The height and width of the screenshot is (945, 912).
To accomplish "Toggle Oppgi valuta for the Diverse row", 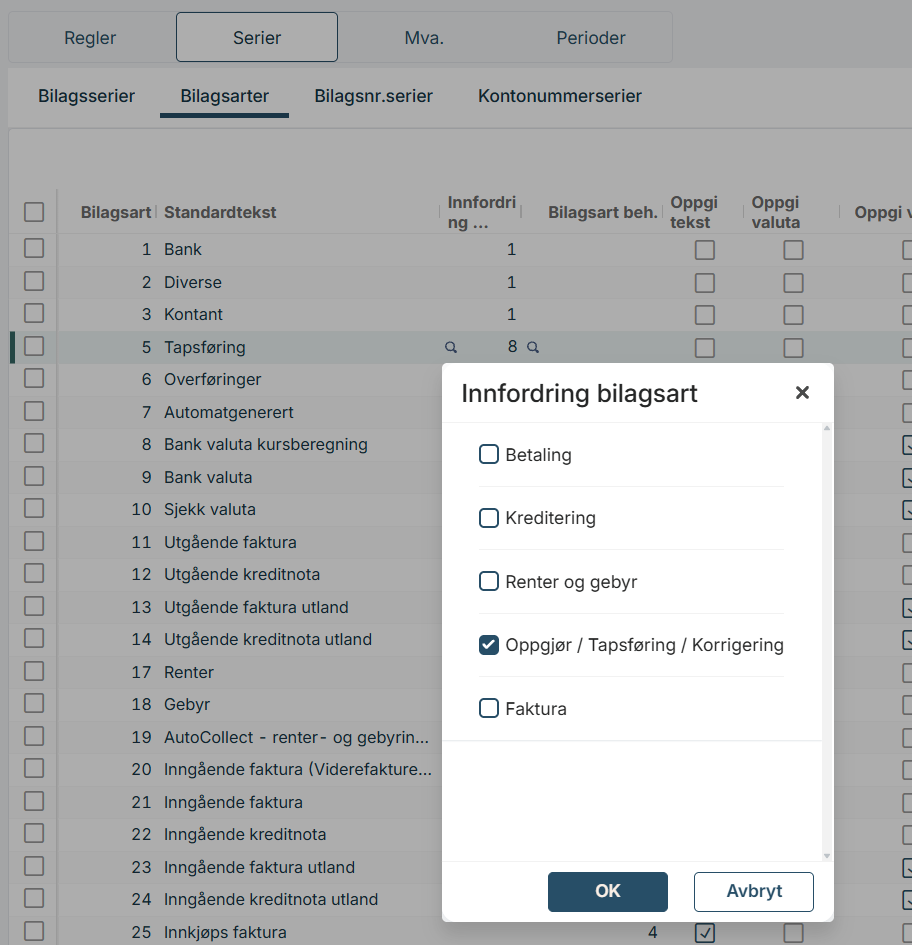I will click(x=793, y=282).
